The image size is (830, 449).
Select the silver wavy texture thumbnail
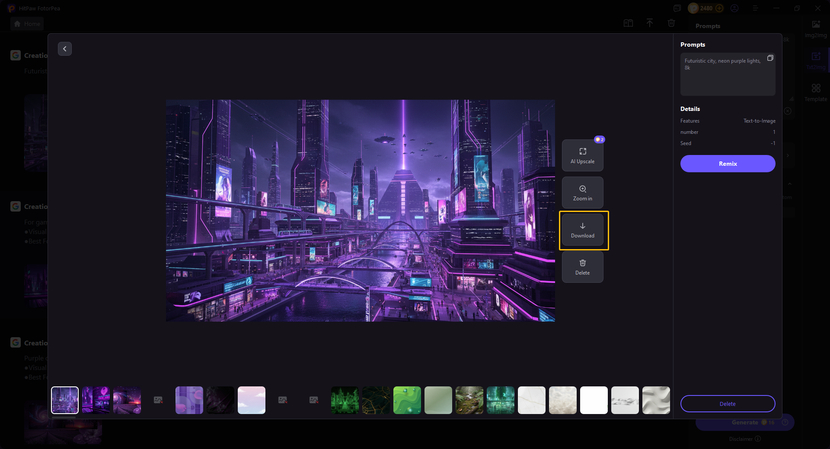(656, 400)
